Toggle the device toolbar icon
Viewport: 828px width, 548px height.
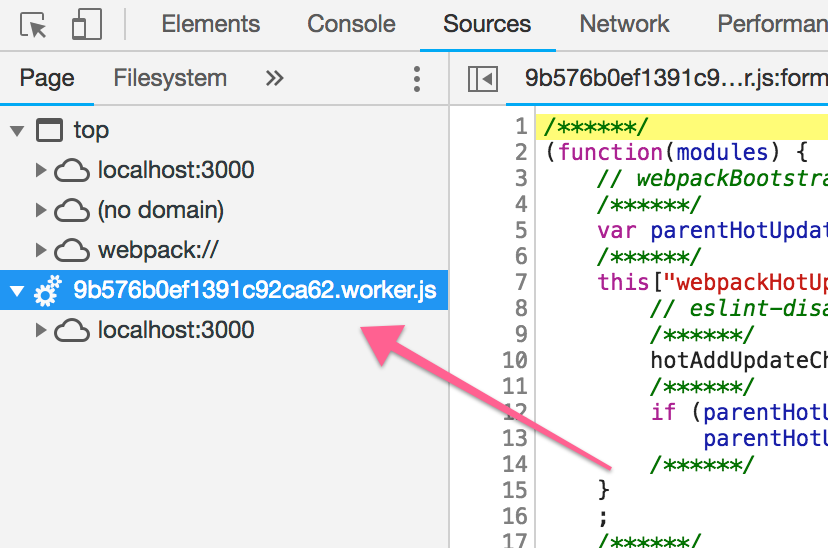[x=87, y=25]
